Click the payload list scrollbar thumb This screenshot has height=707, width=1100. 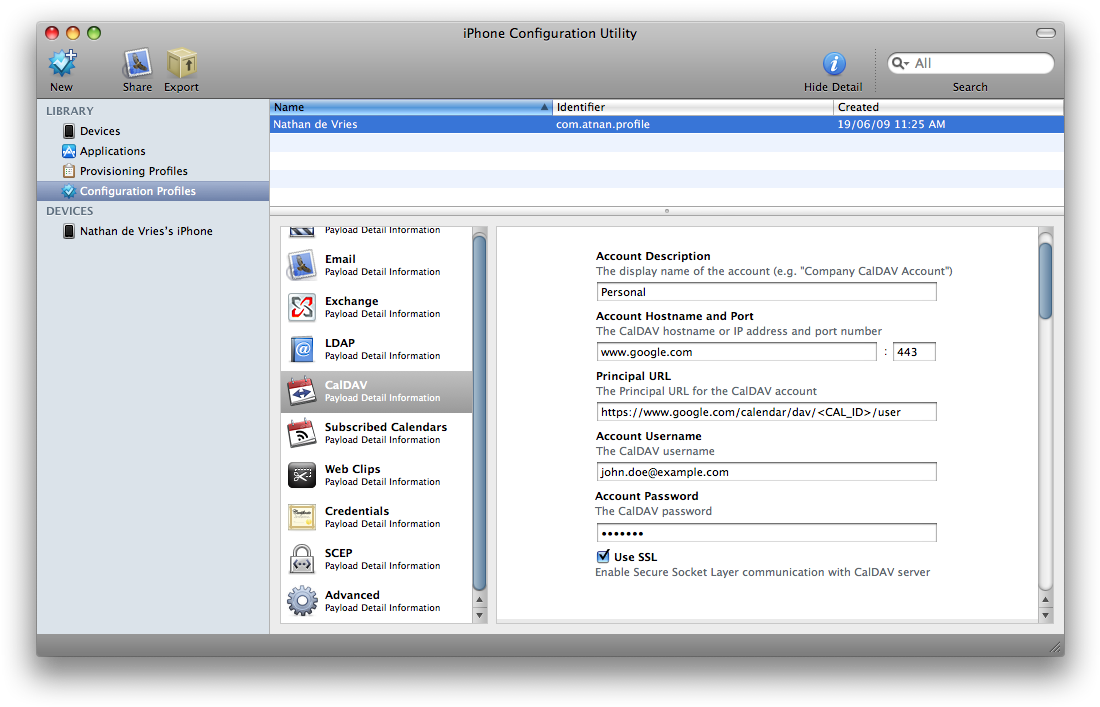[x=480, y=414]
